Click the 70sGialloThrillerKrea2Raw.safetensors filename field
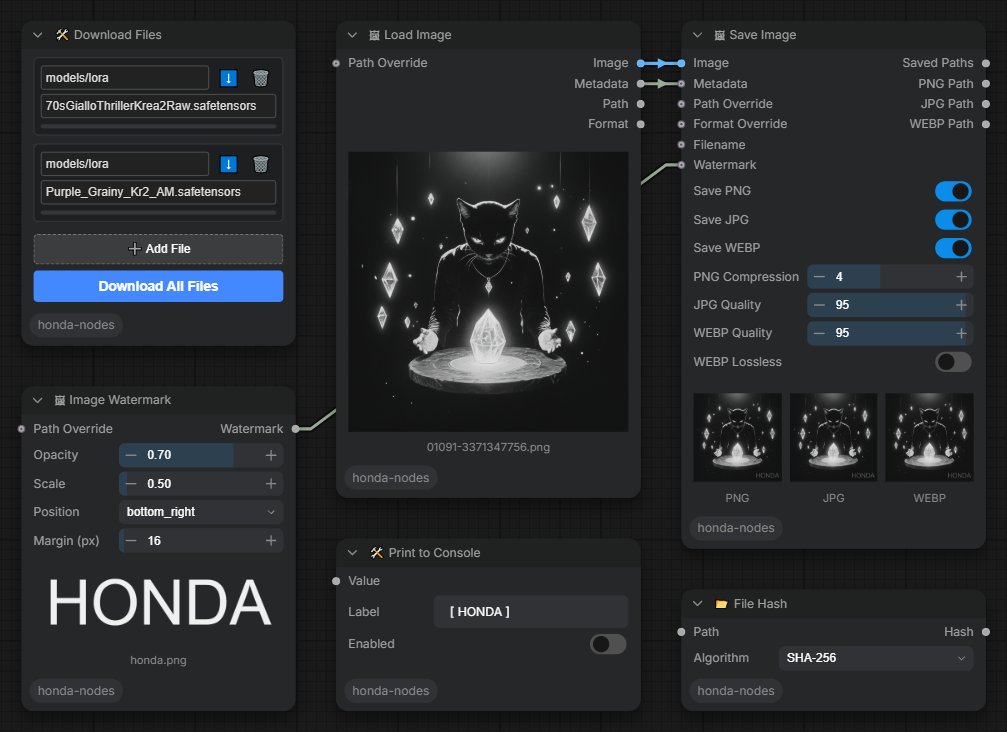The width and height of the screenshot is (1007, 732). (x=158, y=106)
